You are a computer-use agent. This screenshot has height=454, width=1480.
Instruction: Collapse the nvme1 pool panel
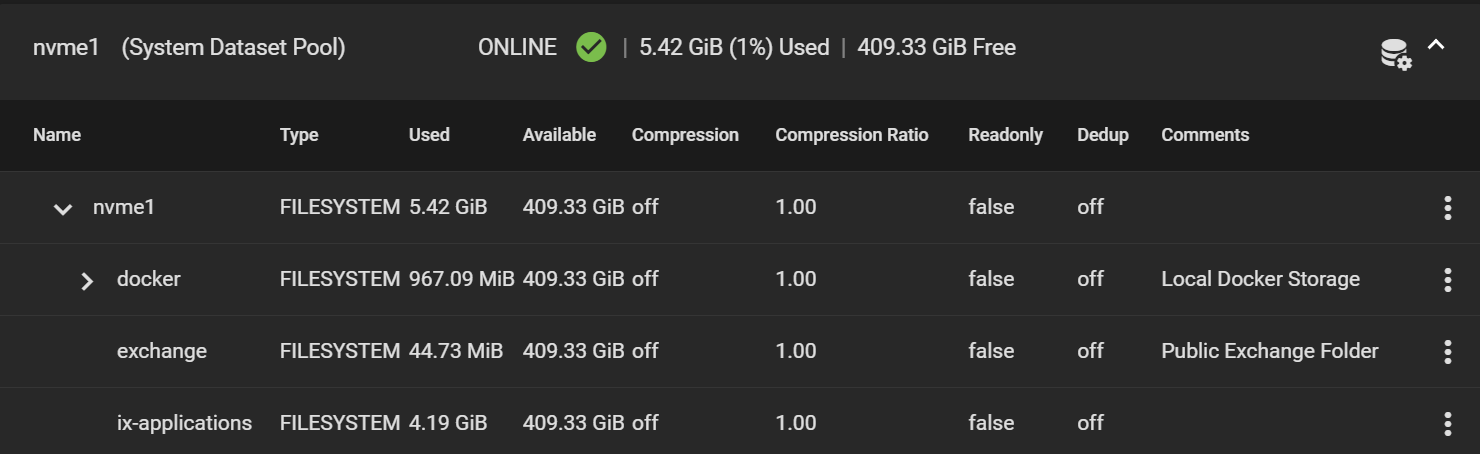1436,45
